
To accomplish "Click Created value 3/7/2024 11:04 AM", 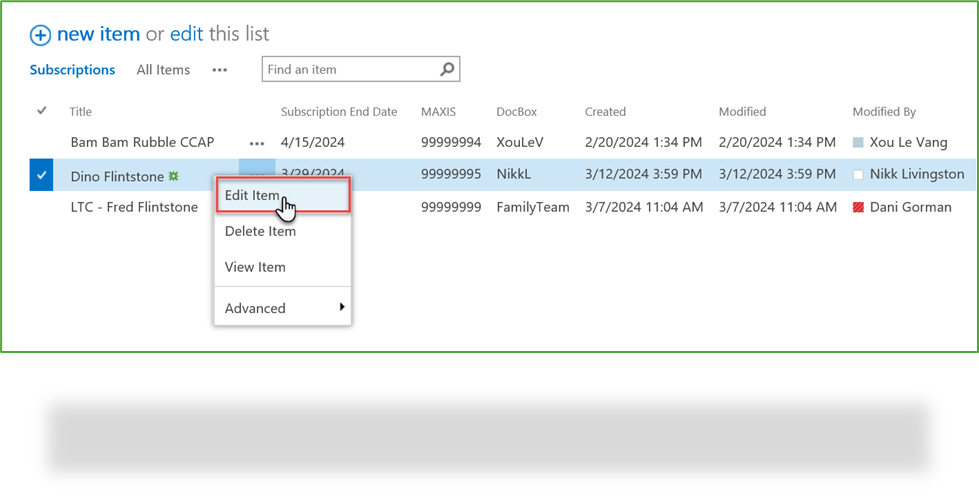I will pos(644,207).
